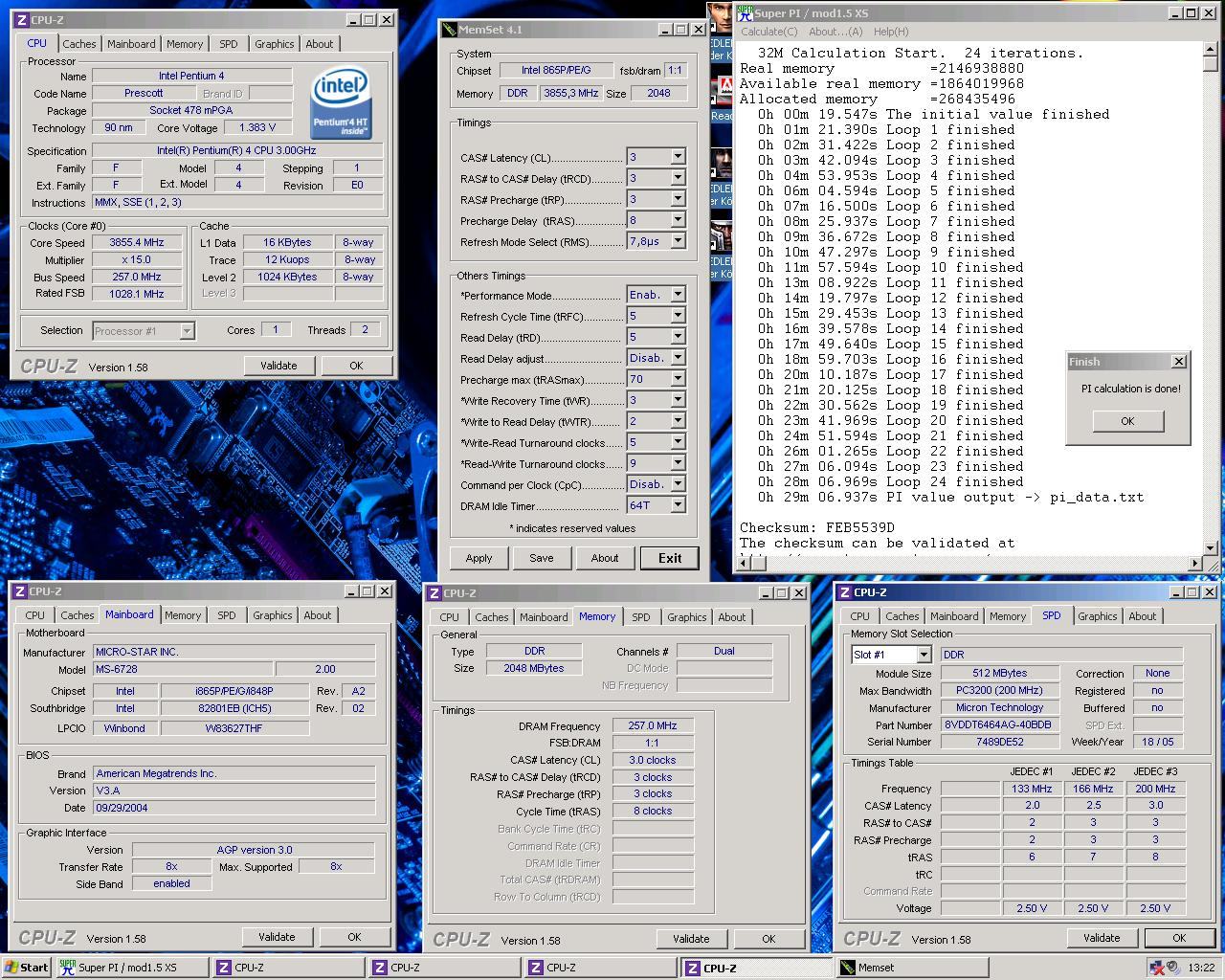
Task: Open the SPD tab in the top-left CPU-Z window
Action: pyautogui.click(x=229, y=44)
